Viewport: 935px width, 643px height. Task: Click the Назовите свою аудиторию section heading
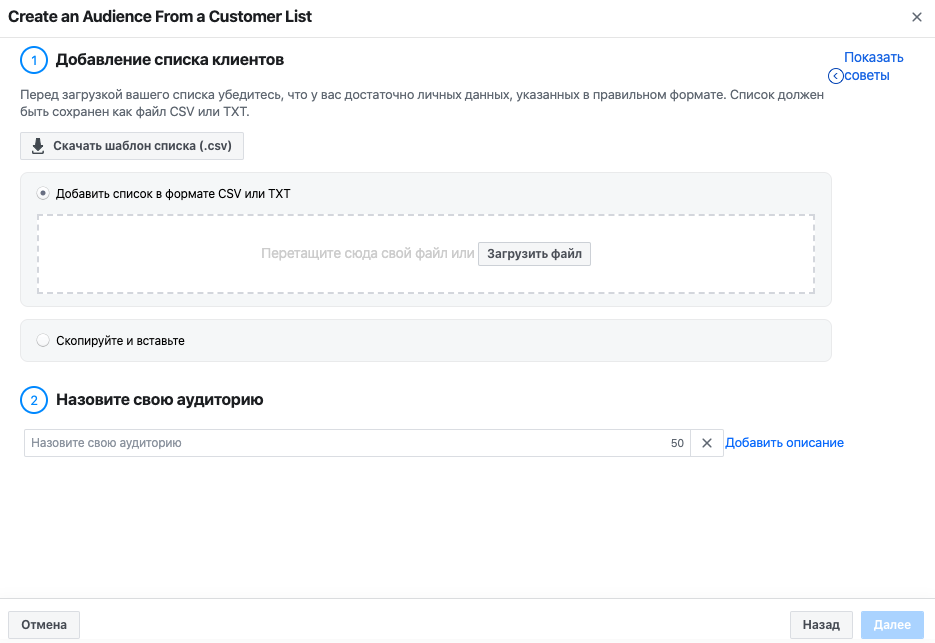tap(160, 400)
